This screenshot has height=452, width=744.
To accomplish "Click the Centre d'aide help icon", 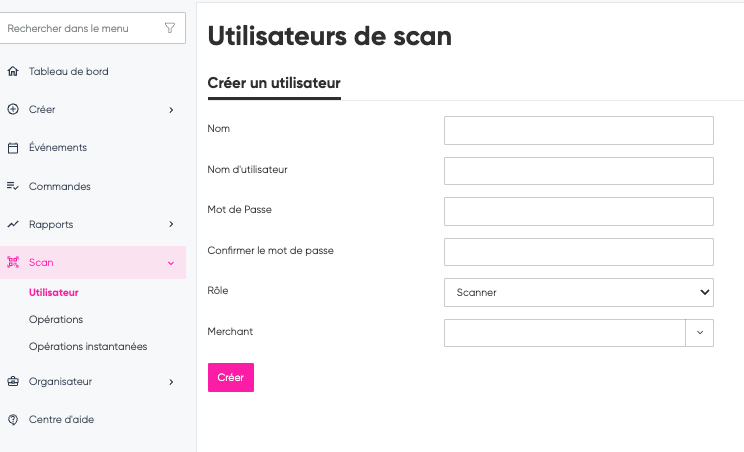I will [x=13, y=420].
